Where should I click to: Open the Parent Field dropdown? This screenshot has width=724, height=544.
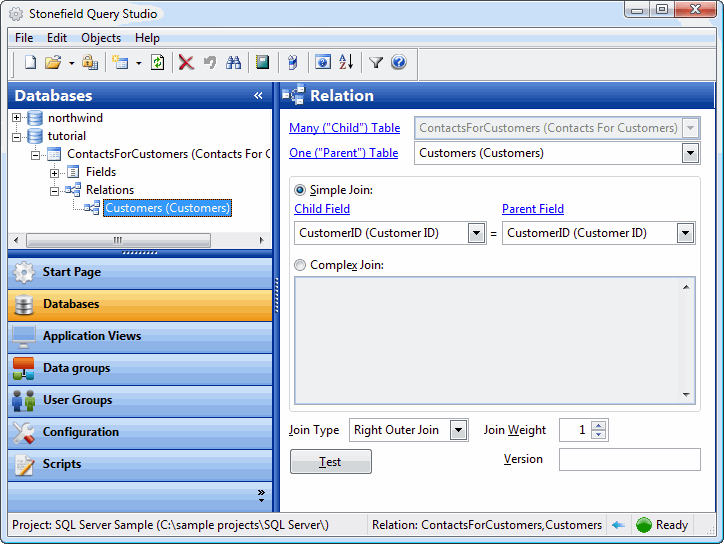point(685,233)
